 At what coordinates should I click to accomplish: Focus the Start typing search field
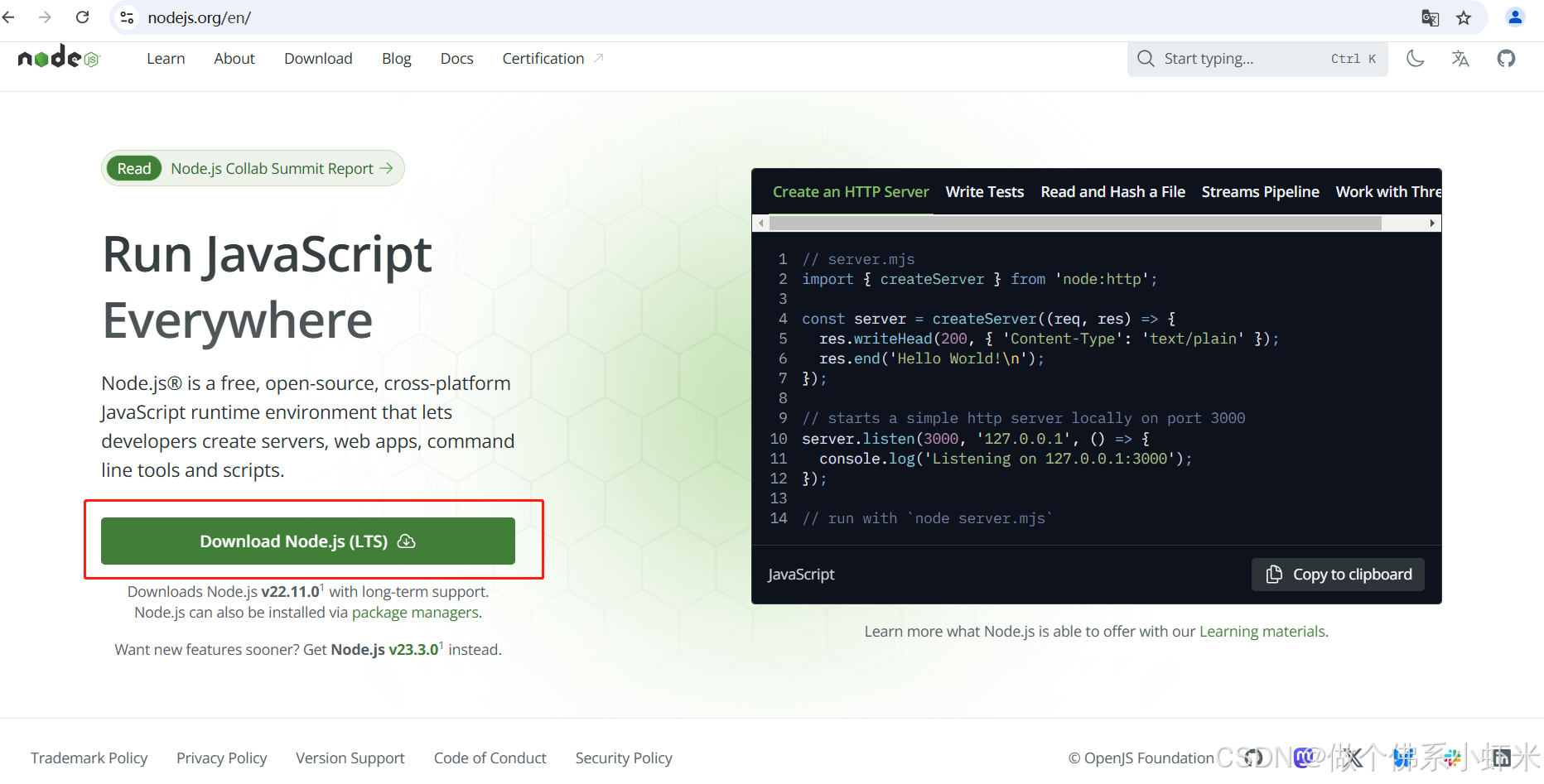pyautogui.click(x=1257, y=59)
